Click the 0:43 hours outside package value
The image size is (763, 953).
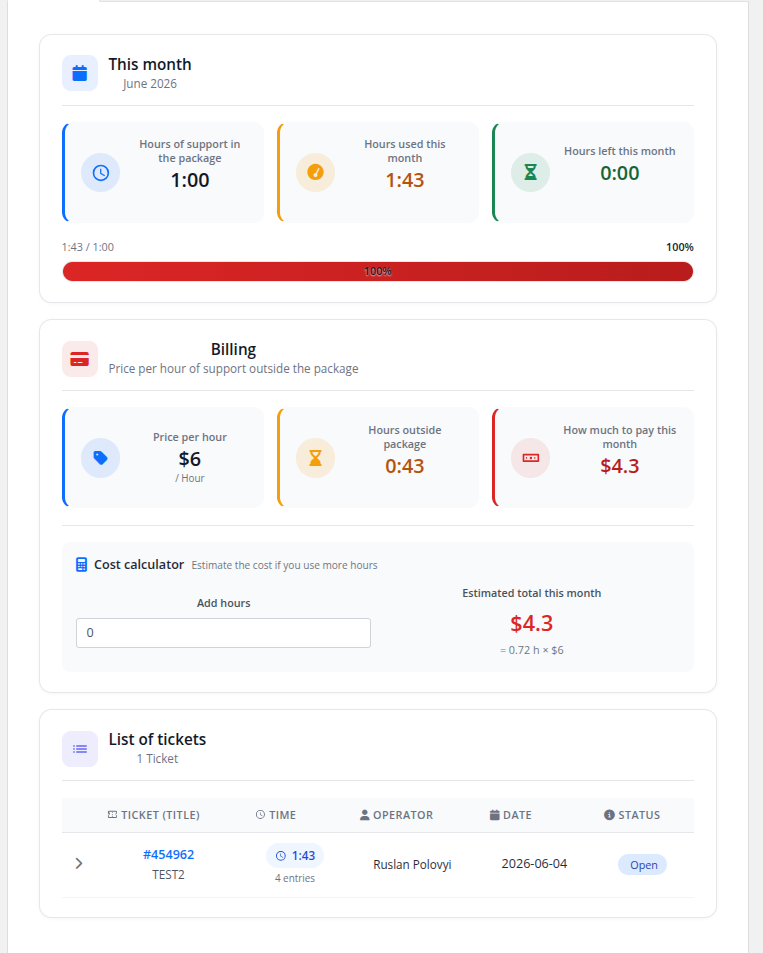point(404,466)
